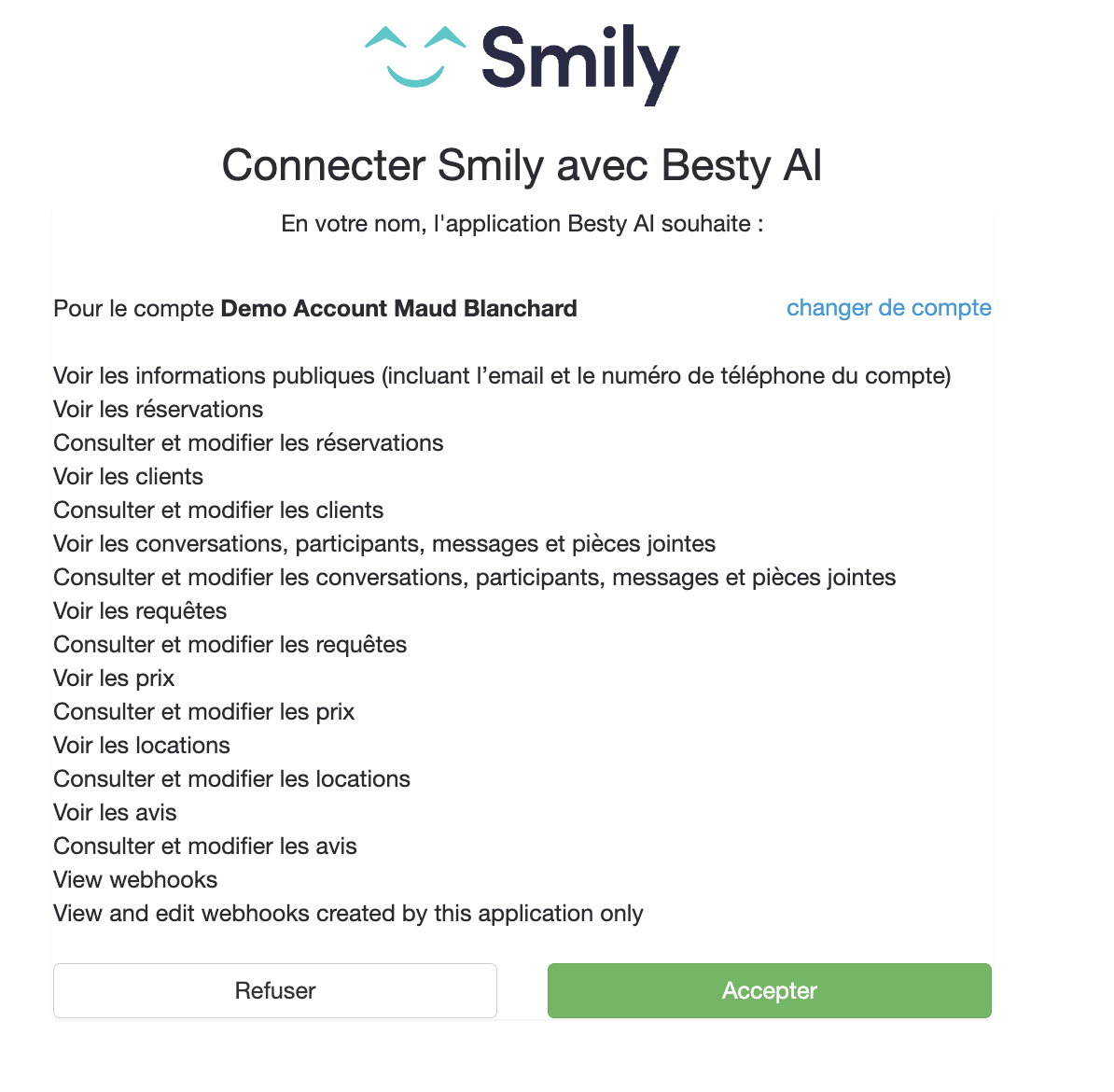Click the "Voir les requêtes" permission text
This screenshot has height=1092, width=1114.
coord(140,610)
